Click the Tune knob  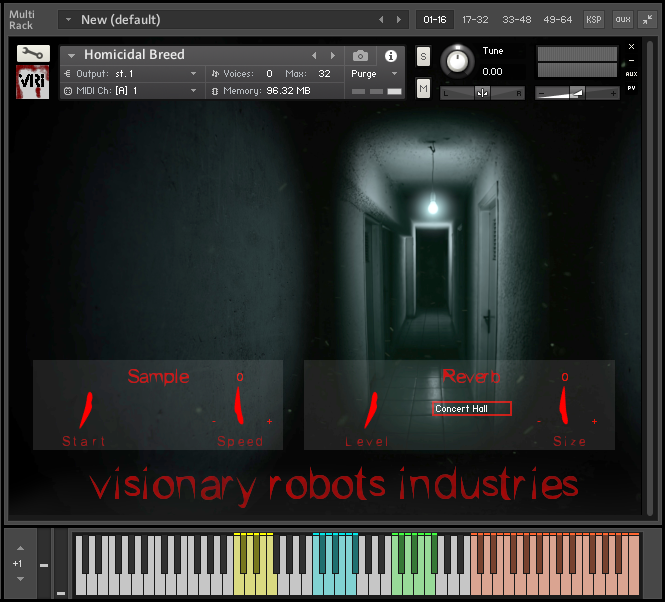(458, 61)
